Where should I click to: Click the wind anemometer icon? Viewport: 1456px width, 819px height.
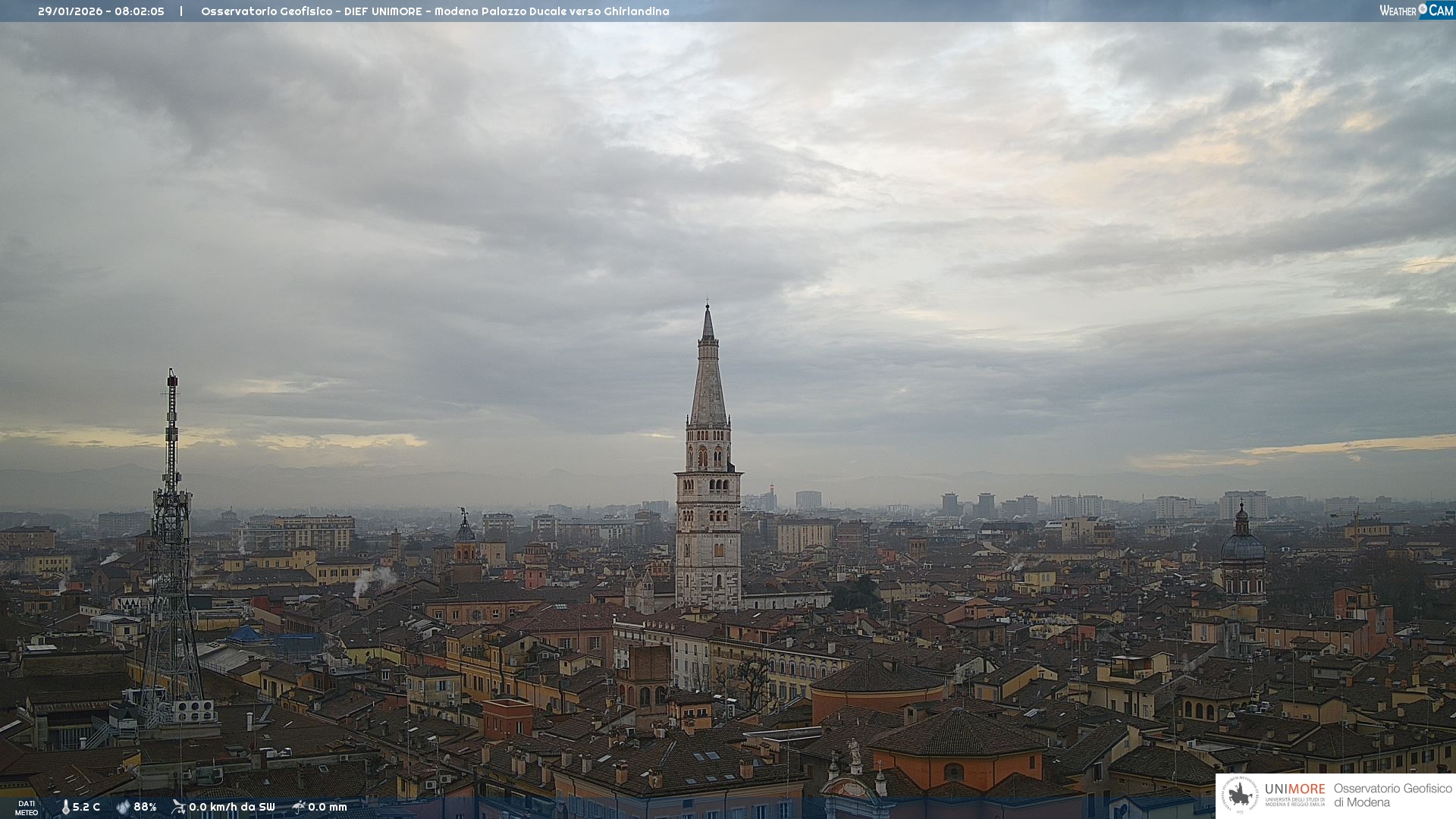coord(178,807)
